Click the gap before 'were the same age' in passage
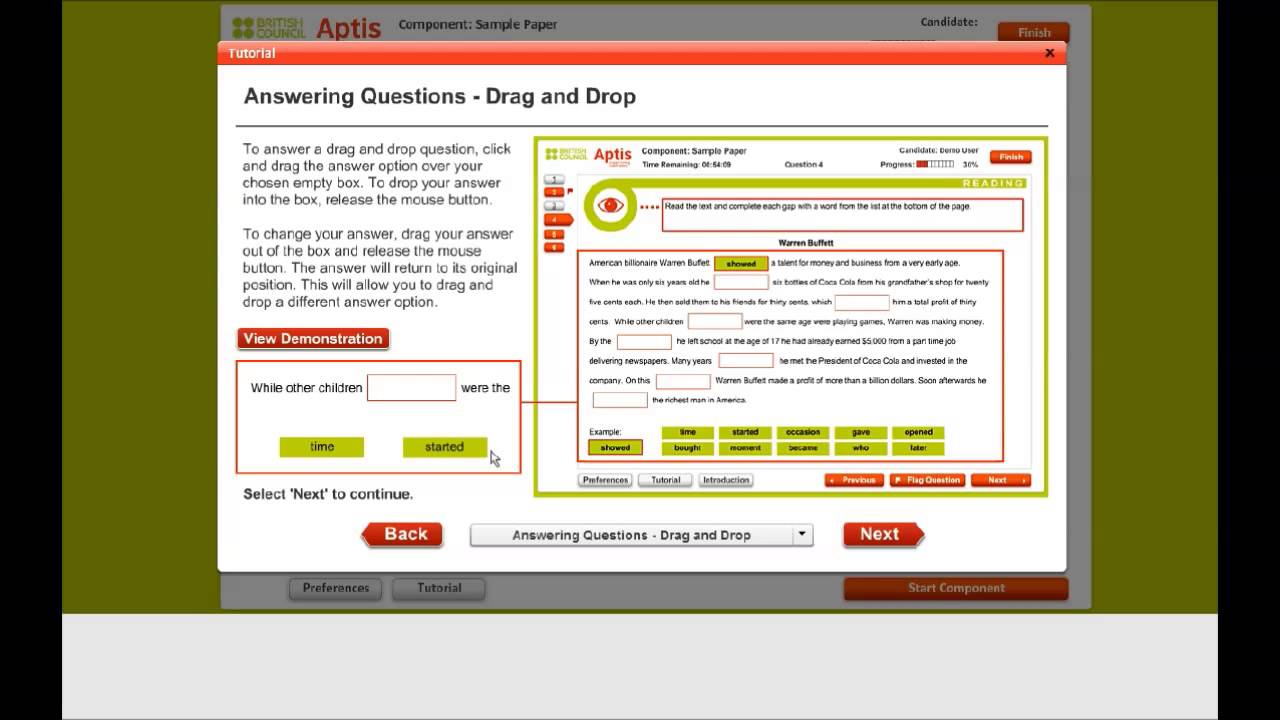The width and height of the screenshot is (1280, 720). (x=715, y=321)
